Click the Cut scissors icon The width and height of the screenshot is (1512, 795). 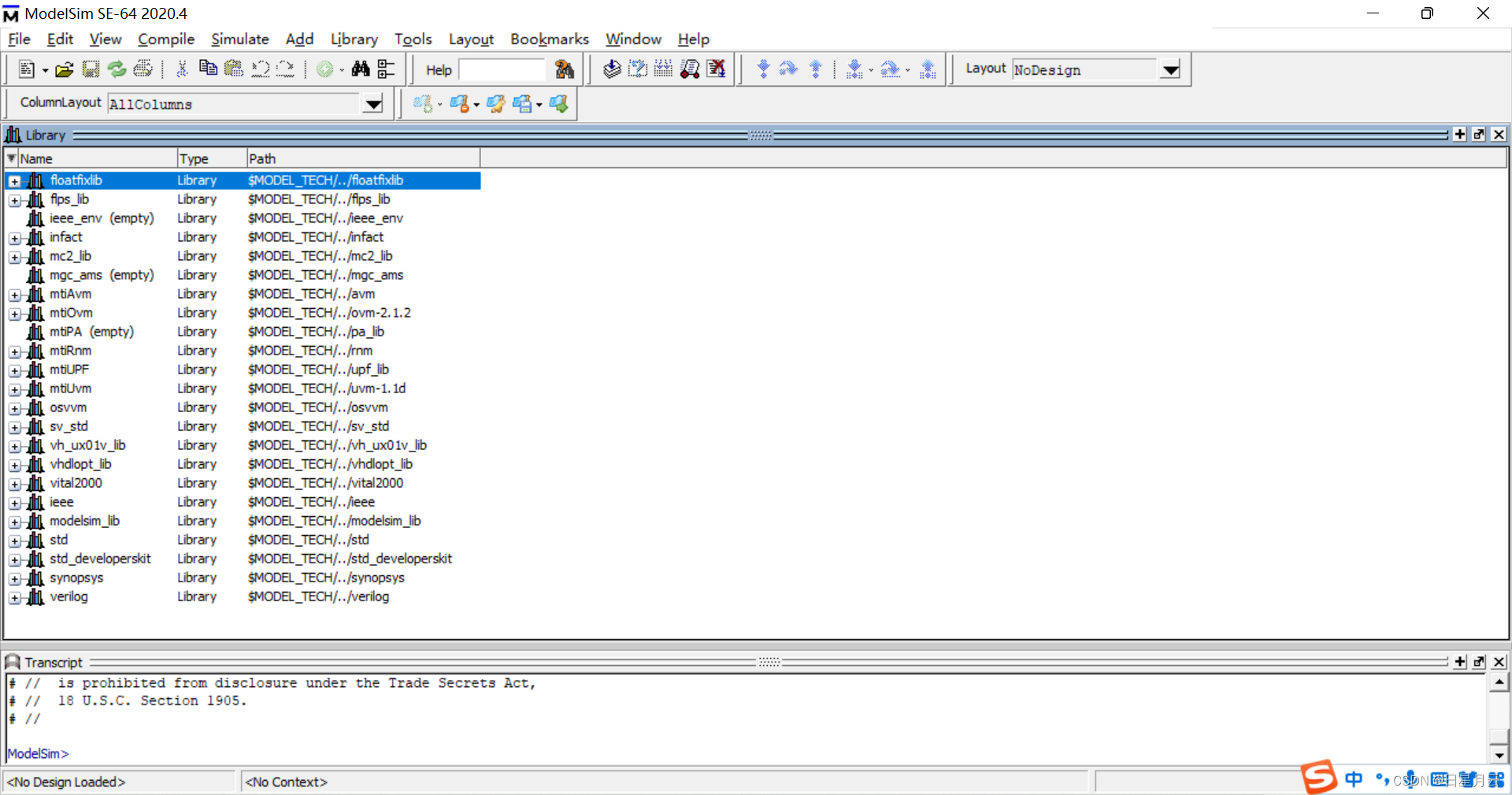click(x=182, y=69)
